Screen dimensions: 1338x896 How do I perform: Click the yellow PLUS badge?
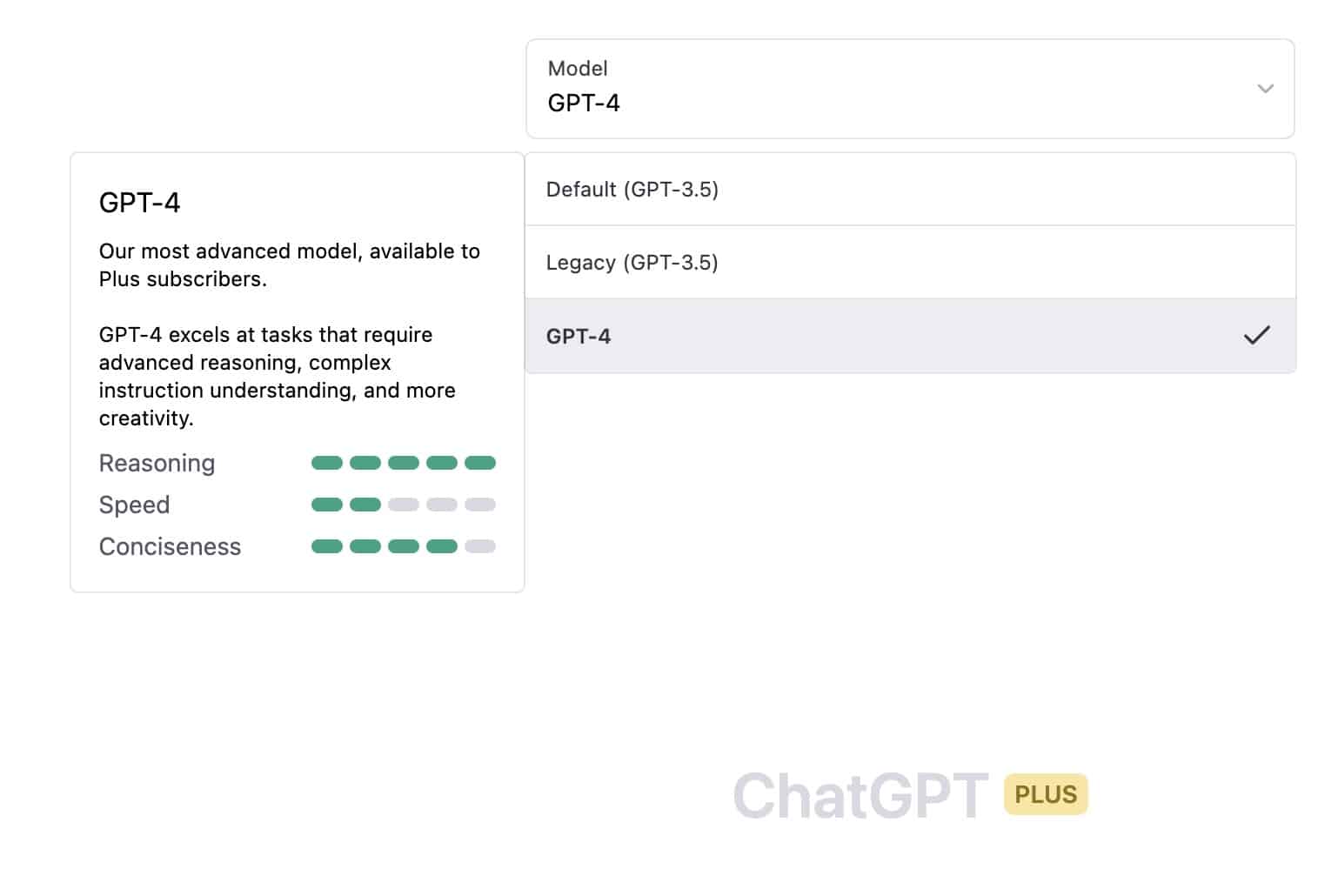click(x=1046, y=793)
